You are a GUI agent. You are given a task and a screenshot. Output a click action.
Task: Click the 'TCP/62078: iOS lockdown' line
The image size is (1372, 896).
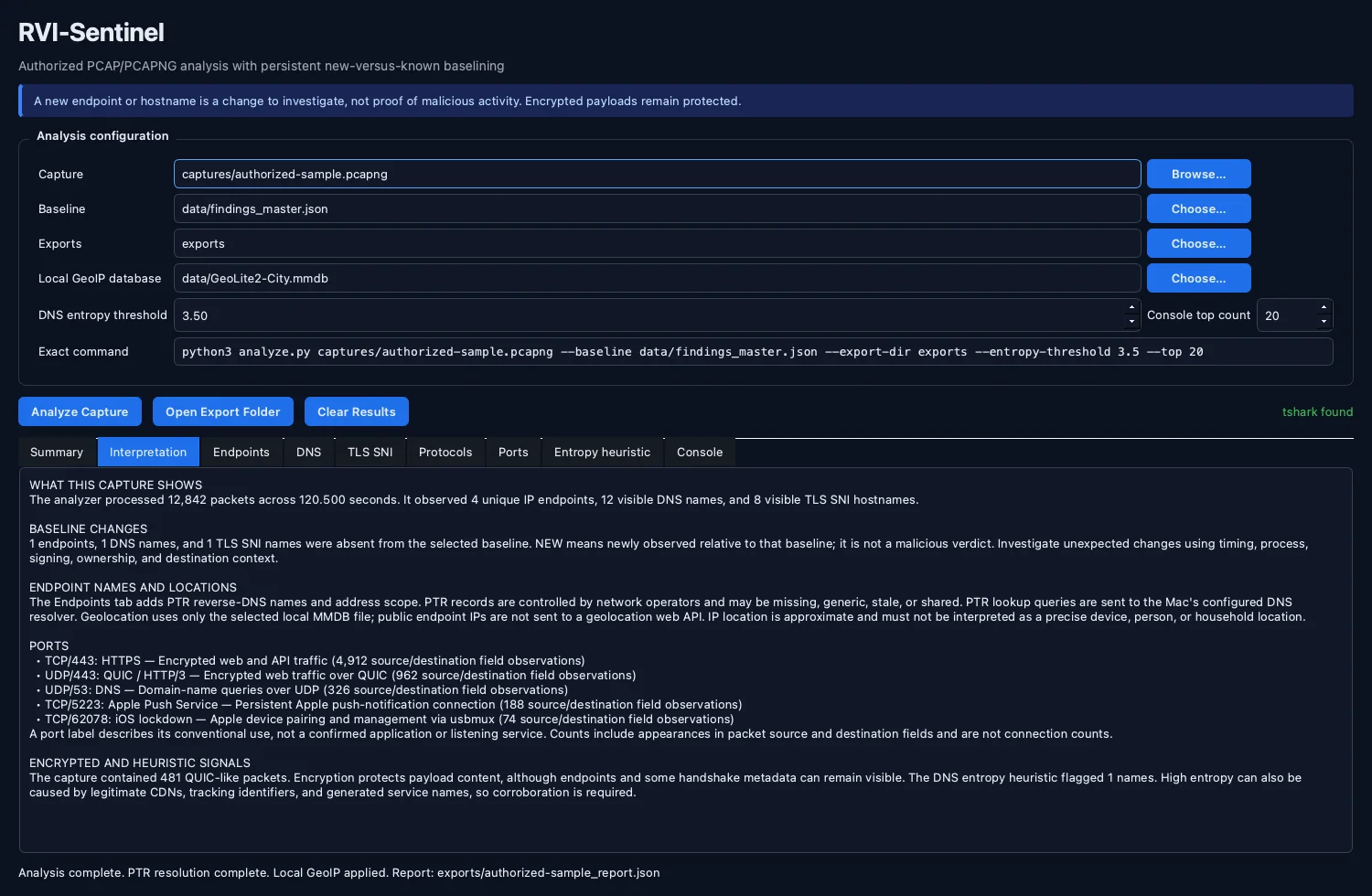[386, 720]
